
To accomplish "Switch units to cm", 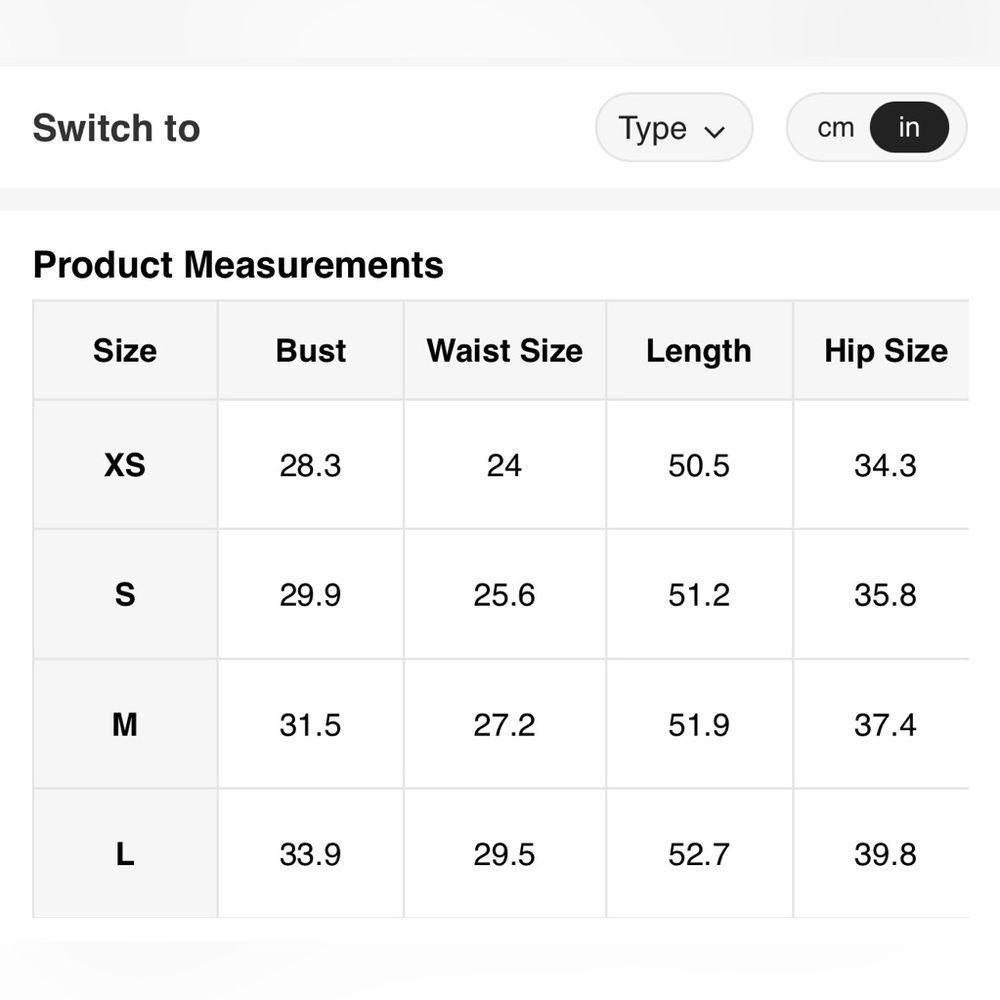I will click(835, 128).
